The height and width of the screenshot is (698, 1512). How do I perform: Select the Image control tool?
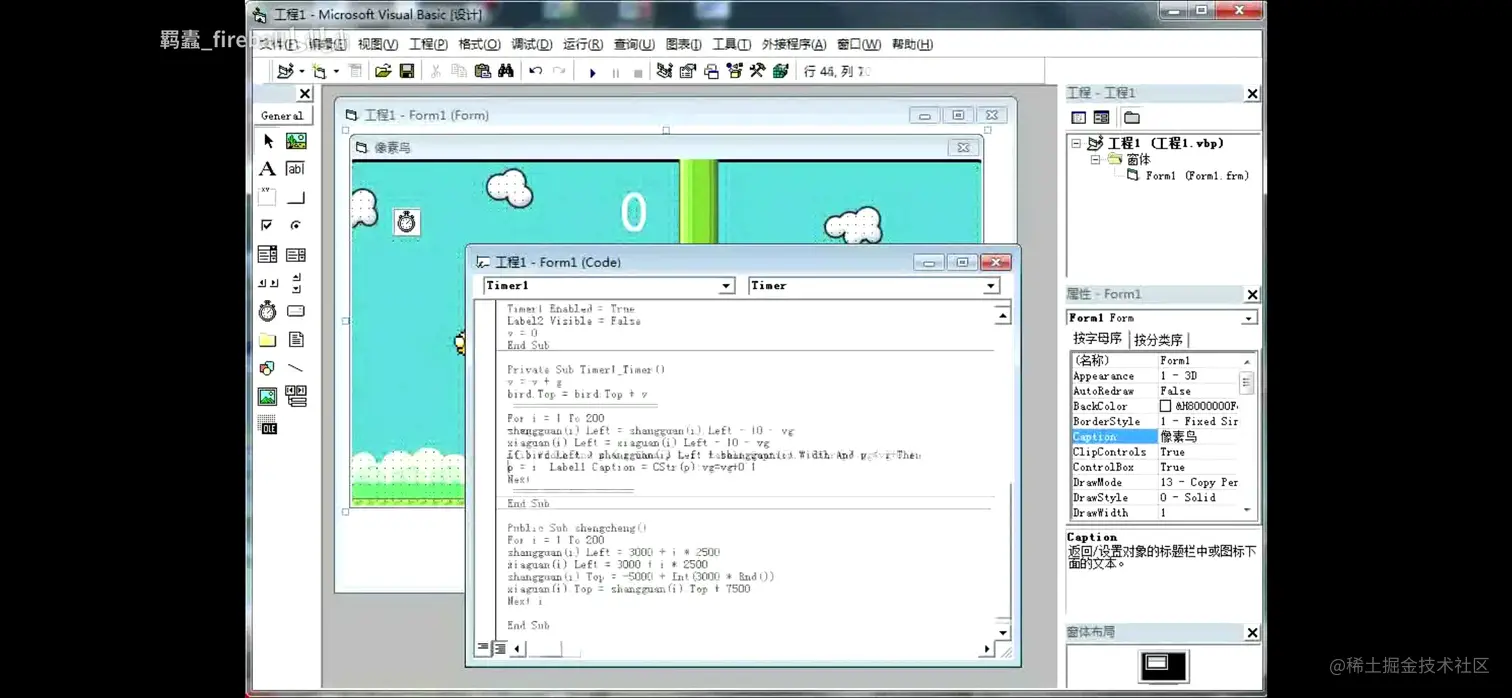[268, 397]
